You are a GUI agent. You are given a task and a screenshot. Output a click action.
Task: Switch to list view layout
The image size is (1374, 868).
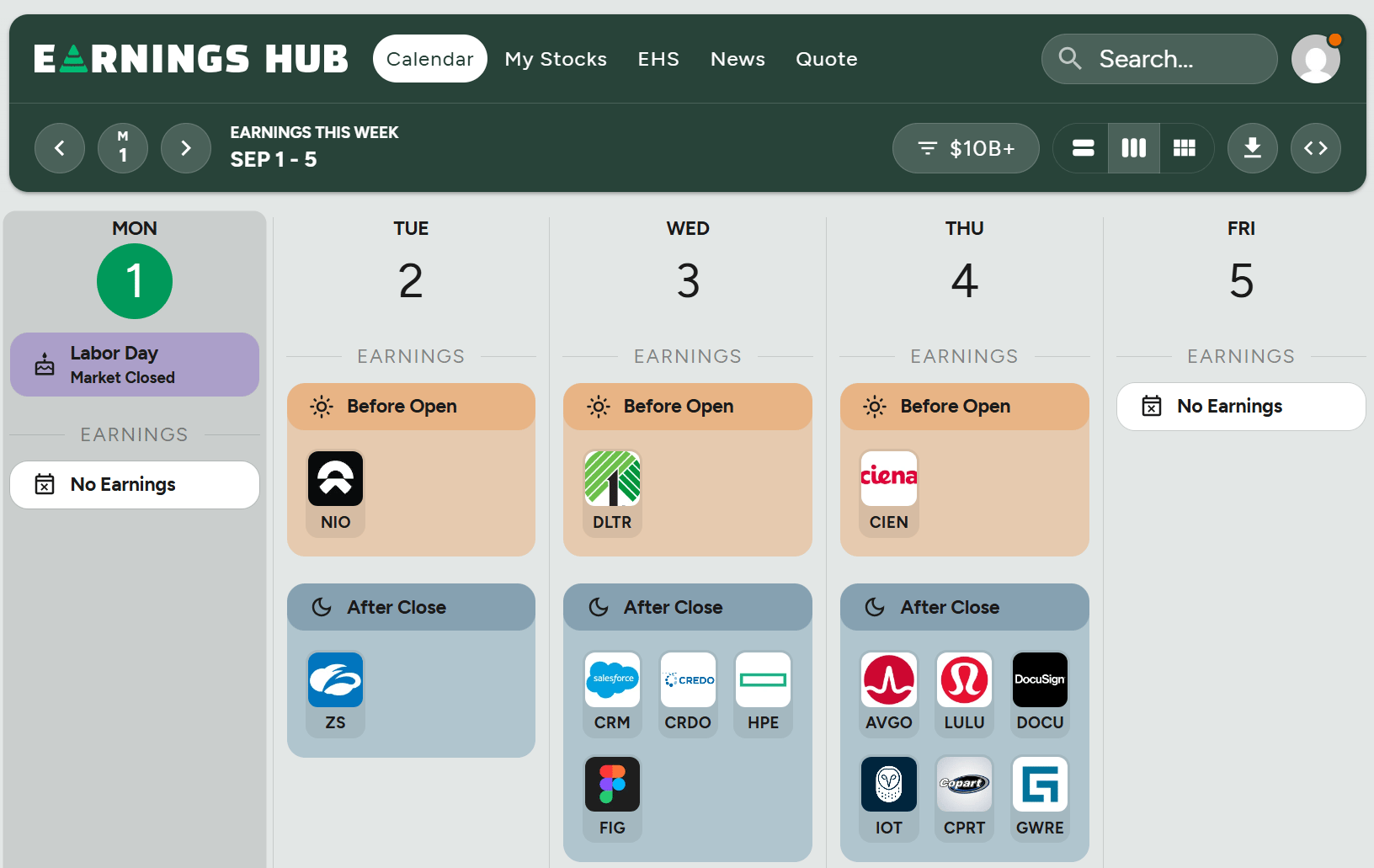(x=1083, y=148)
